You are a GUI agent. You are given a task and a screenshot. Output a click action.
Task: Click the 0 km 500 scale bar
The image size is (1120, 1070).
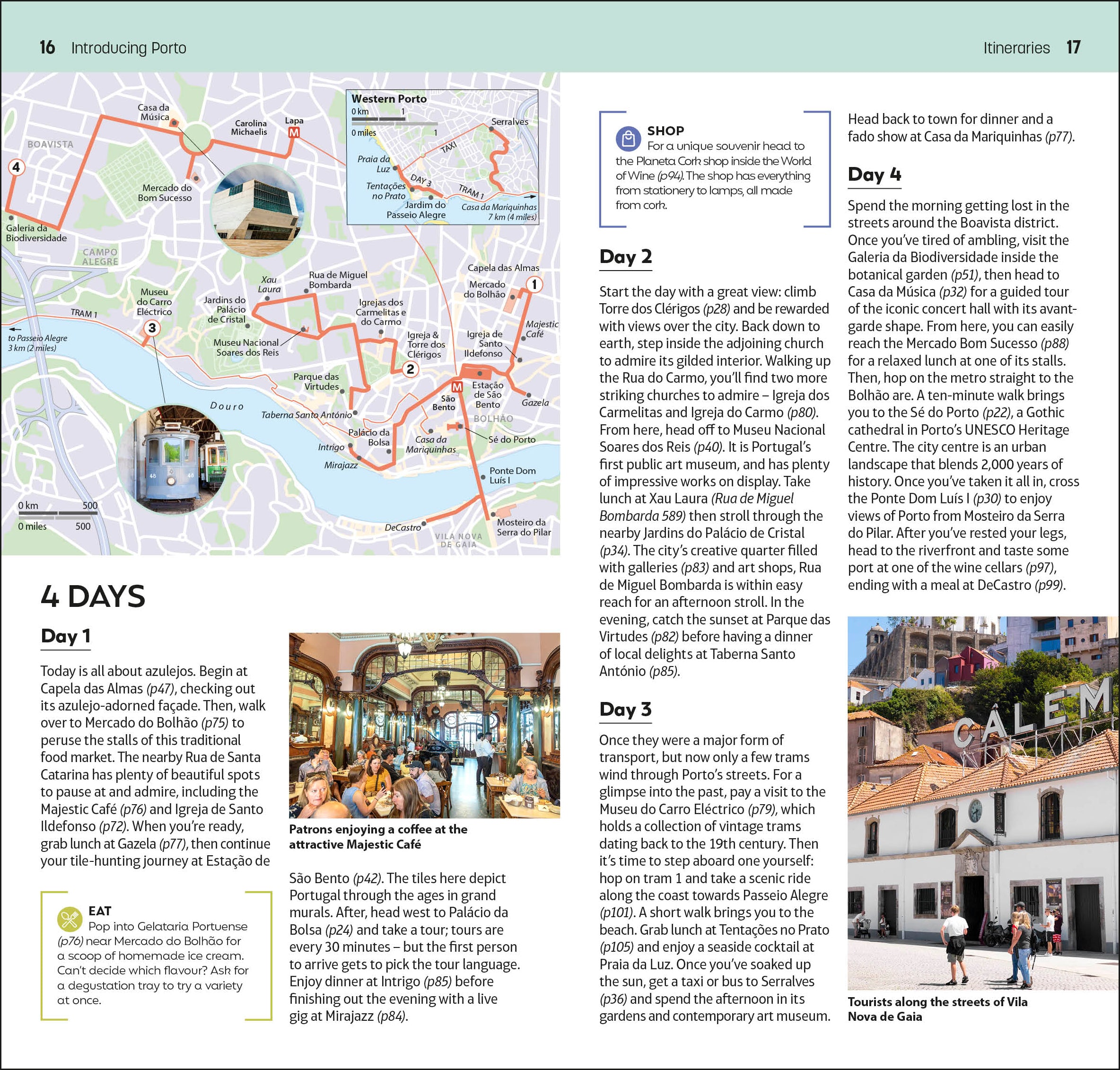58,514
